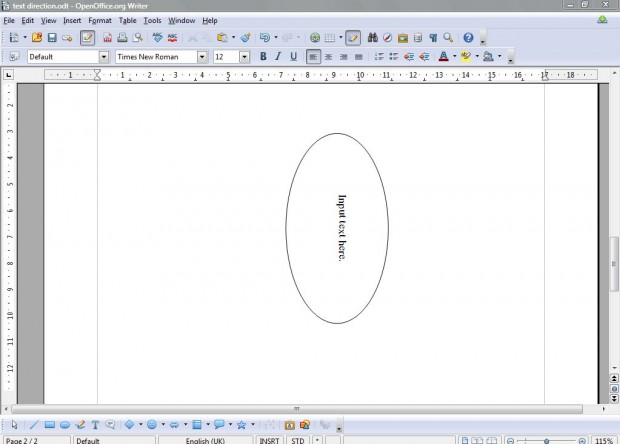Open the Format menu
The image size is (620, 444).
pos(100,20)
